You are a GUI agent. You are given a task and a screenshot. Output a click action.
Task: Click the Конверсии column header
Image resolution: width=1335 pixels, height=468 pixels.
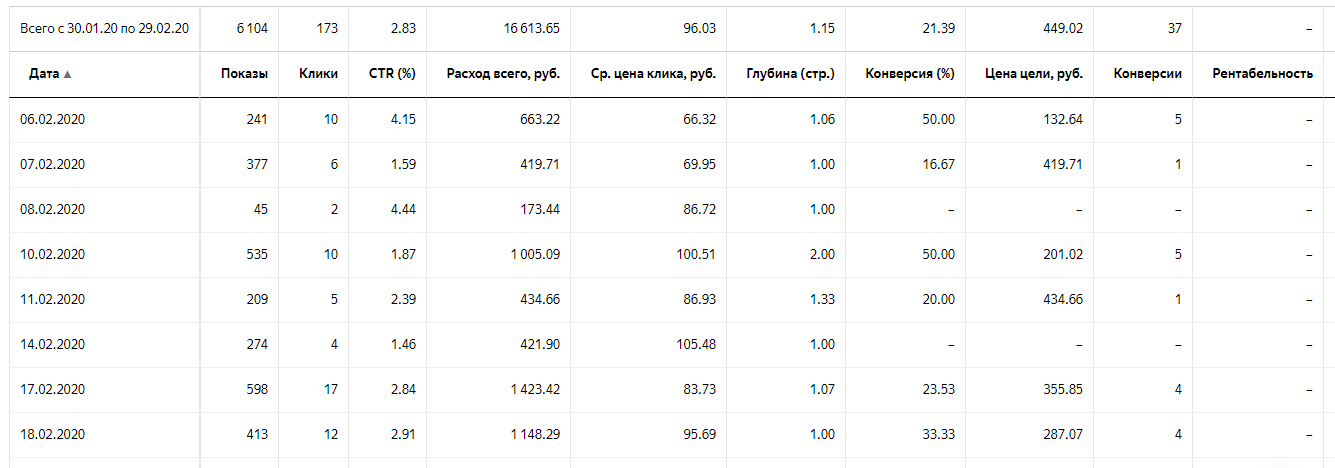(x=1149, y=74)
